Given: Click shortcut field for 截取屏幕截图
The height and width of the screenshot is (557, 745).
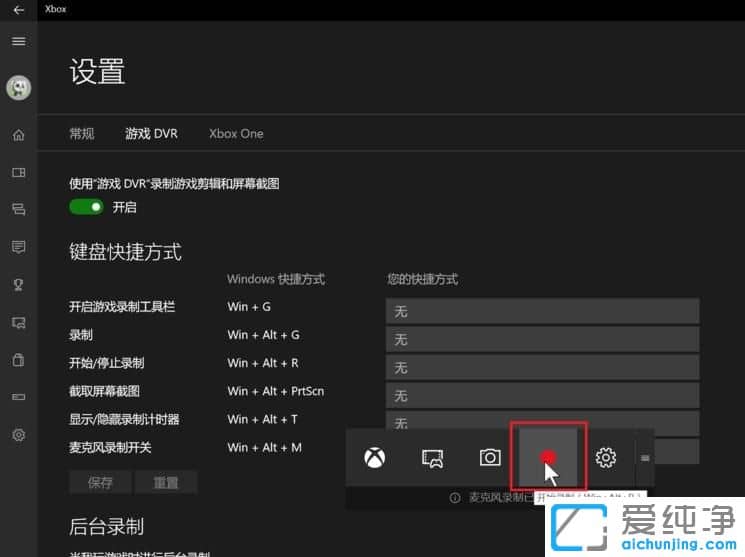Looking at the screenshot, I should [542, 395].
